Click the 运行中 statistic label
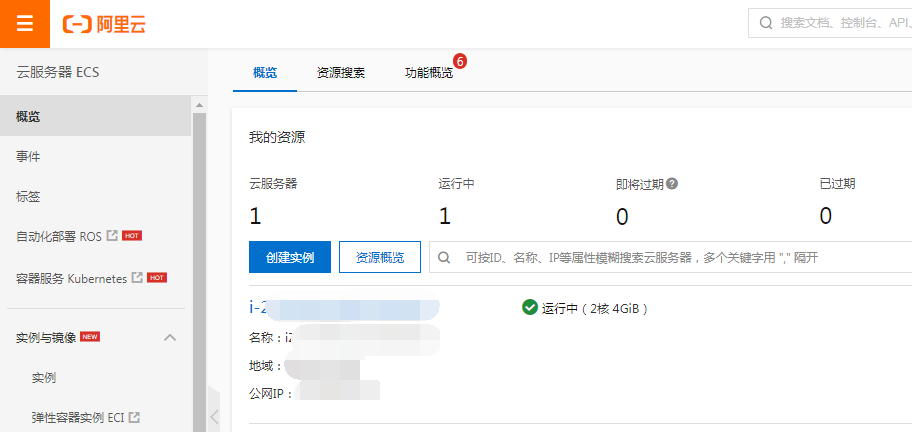 point(457,184)
